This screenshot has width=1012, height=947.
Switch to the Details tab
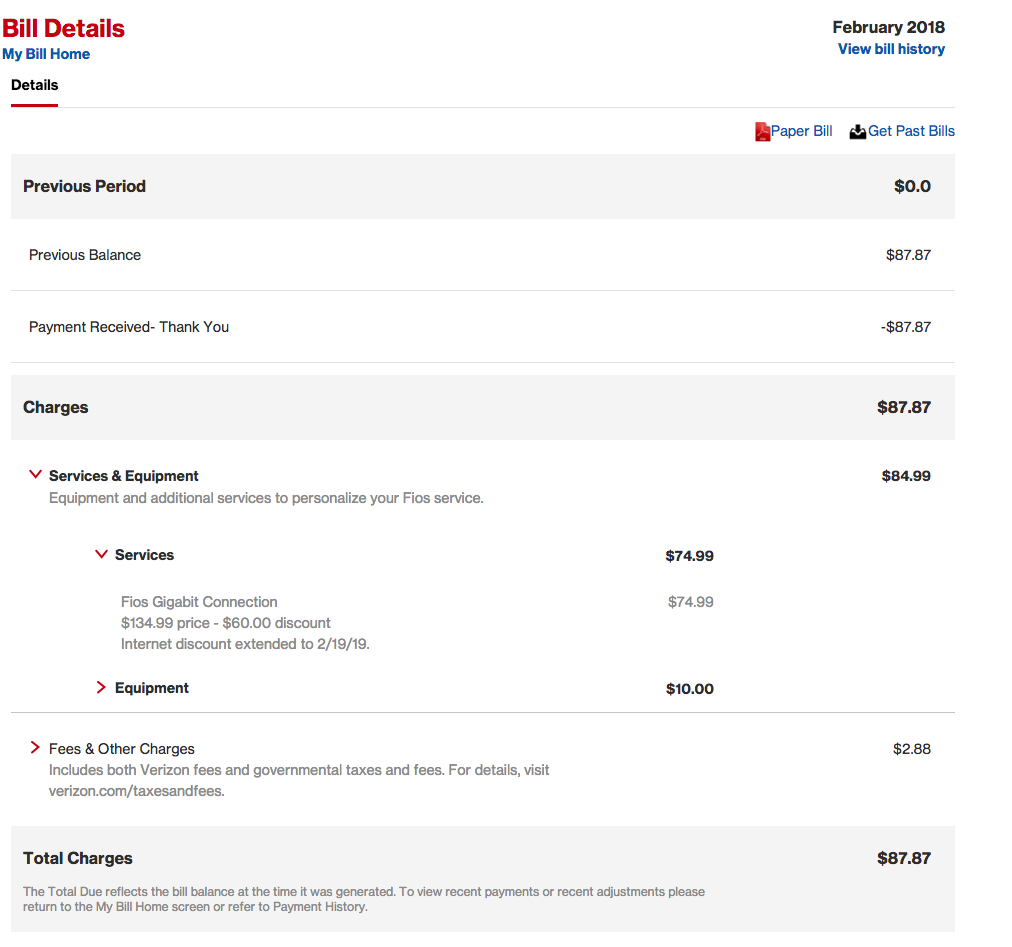click(x=35, y=85)
